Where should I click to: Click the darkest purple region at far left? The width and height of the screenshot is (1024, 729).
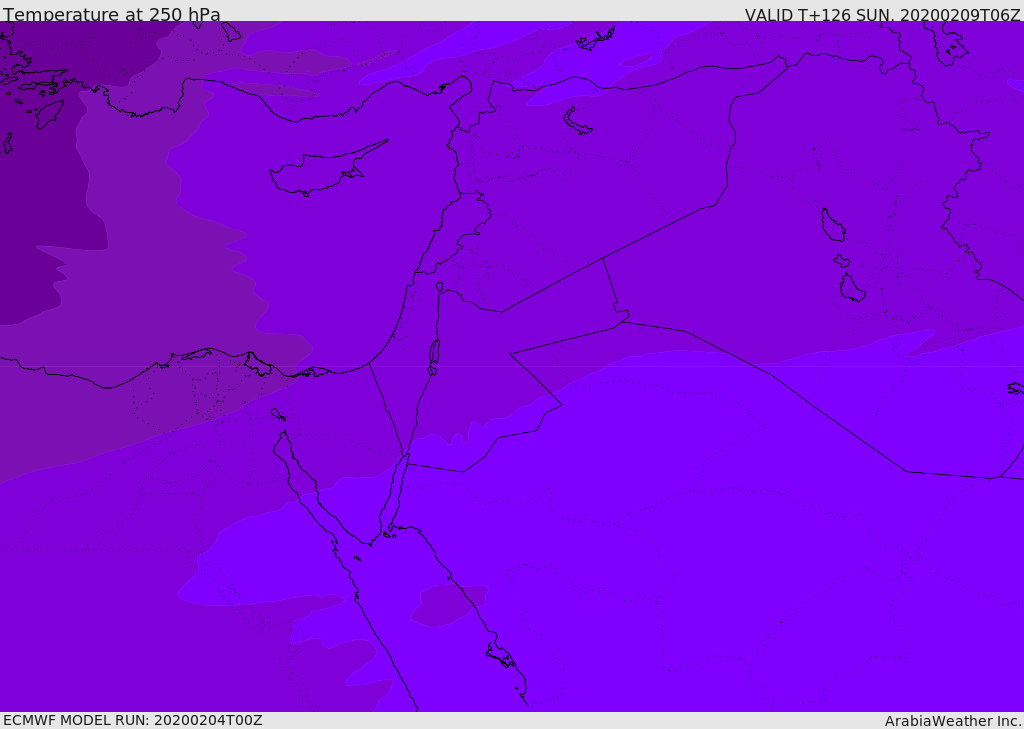tap(39, 196)
